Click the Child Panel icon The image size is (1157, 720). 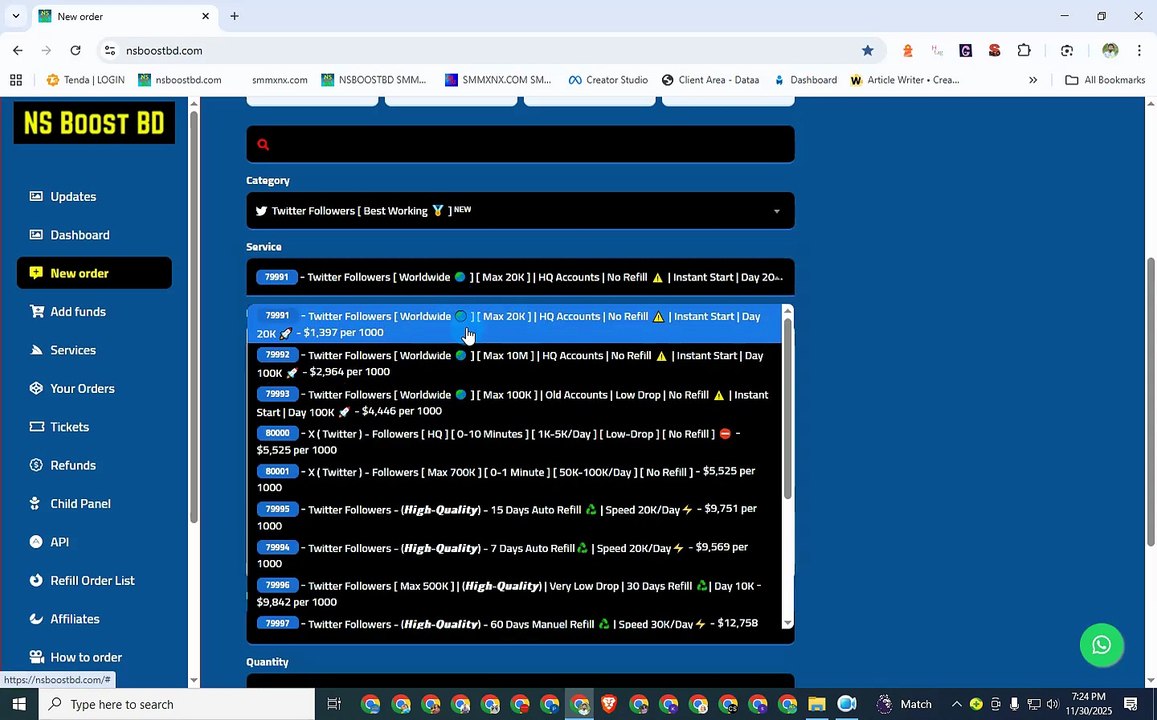35,503
